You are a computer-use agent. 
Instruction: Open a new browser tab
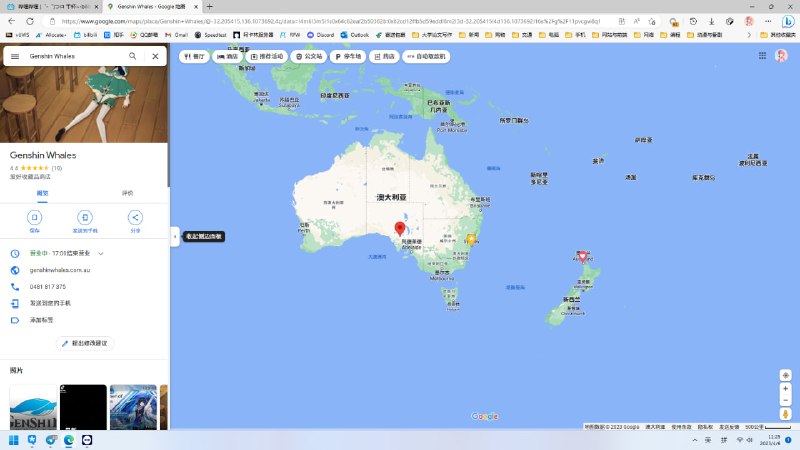[x=210, y=7]
